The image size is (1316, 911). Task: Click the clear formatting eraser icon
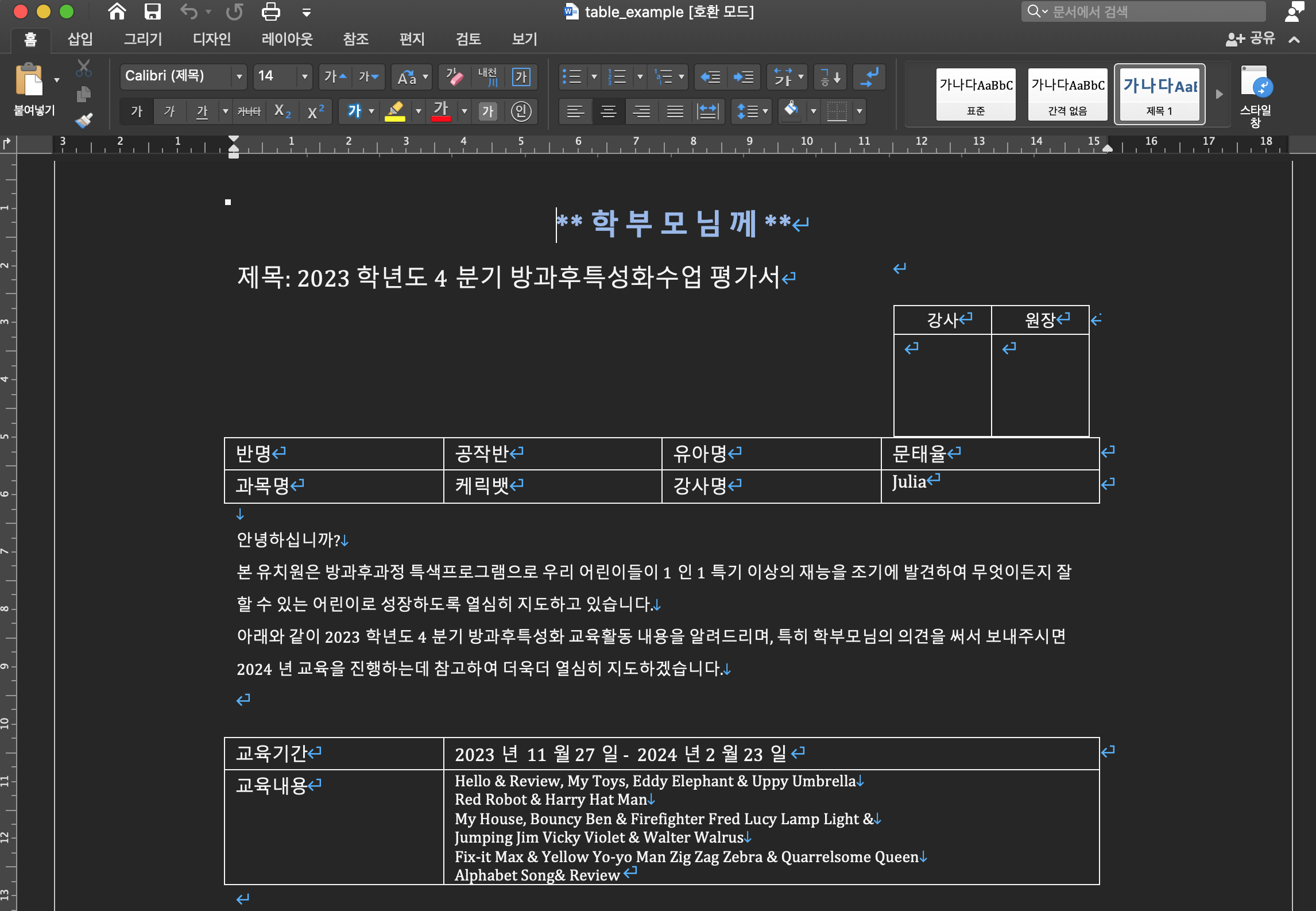[455, 76]
